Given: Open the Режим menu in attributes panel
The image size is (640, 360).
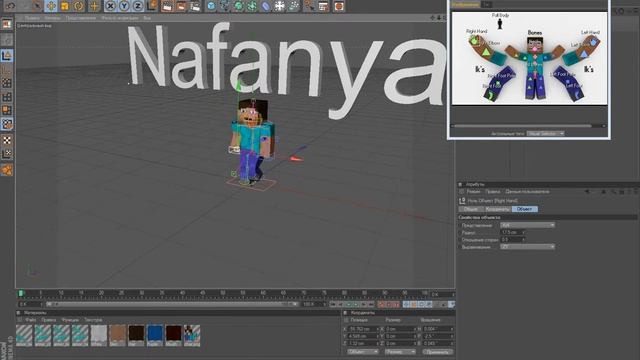Looking at the screenshot, I should point(473,191).
